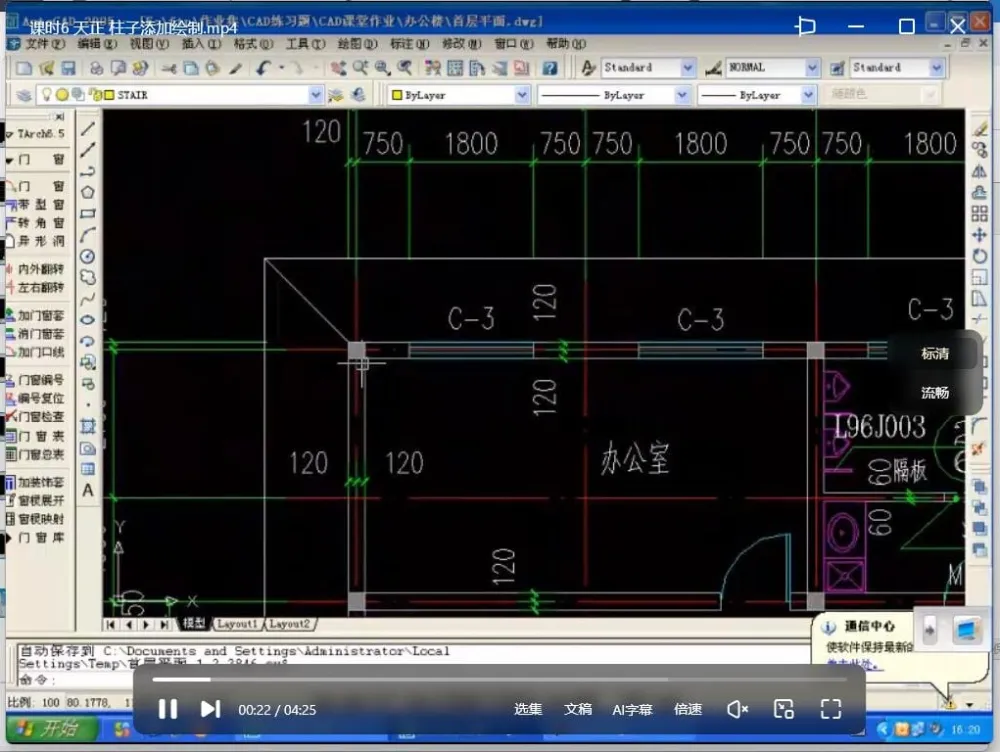Image resolution: width=1000 pixels, height=752 pixels.
Task: Pause the video playback
Action: pos(168,709)
